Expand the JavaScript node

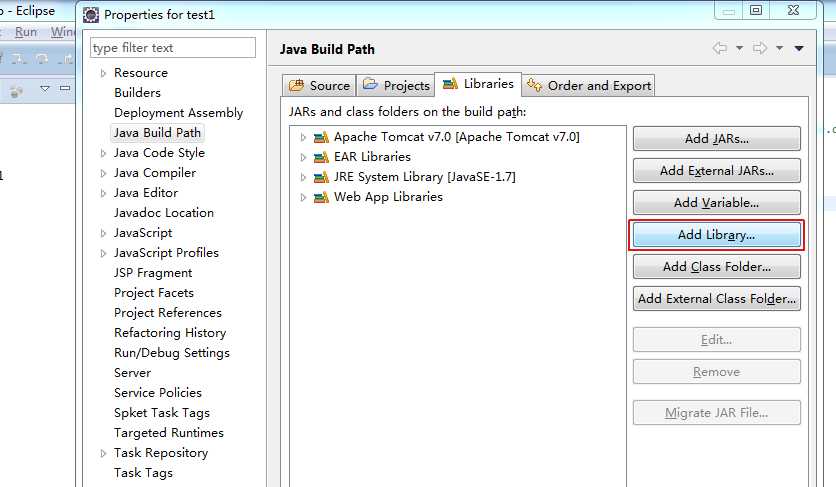pos(103,233)
